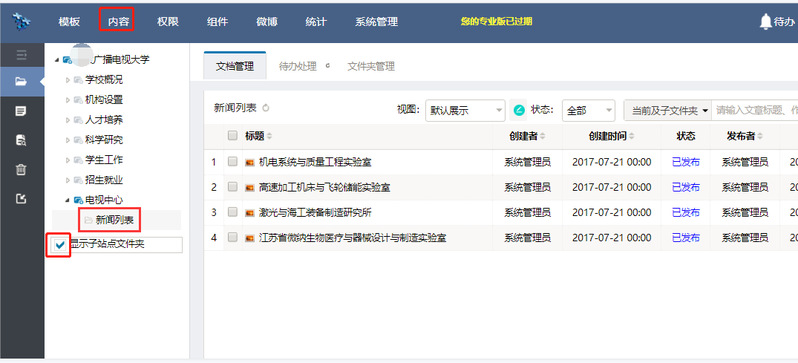Open the 系统管理 top menu

click(x=377, y=22)
